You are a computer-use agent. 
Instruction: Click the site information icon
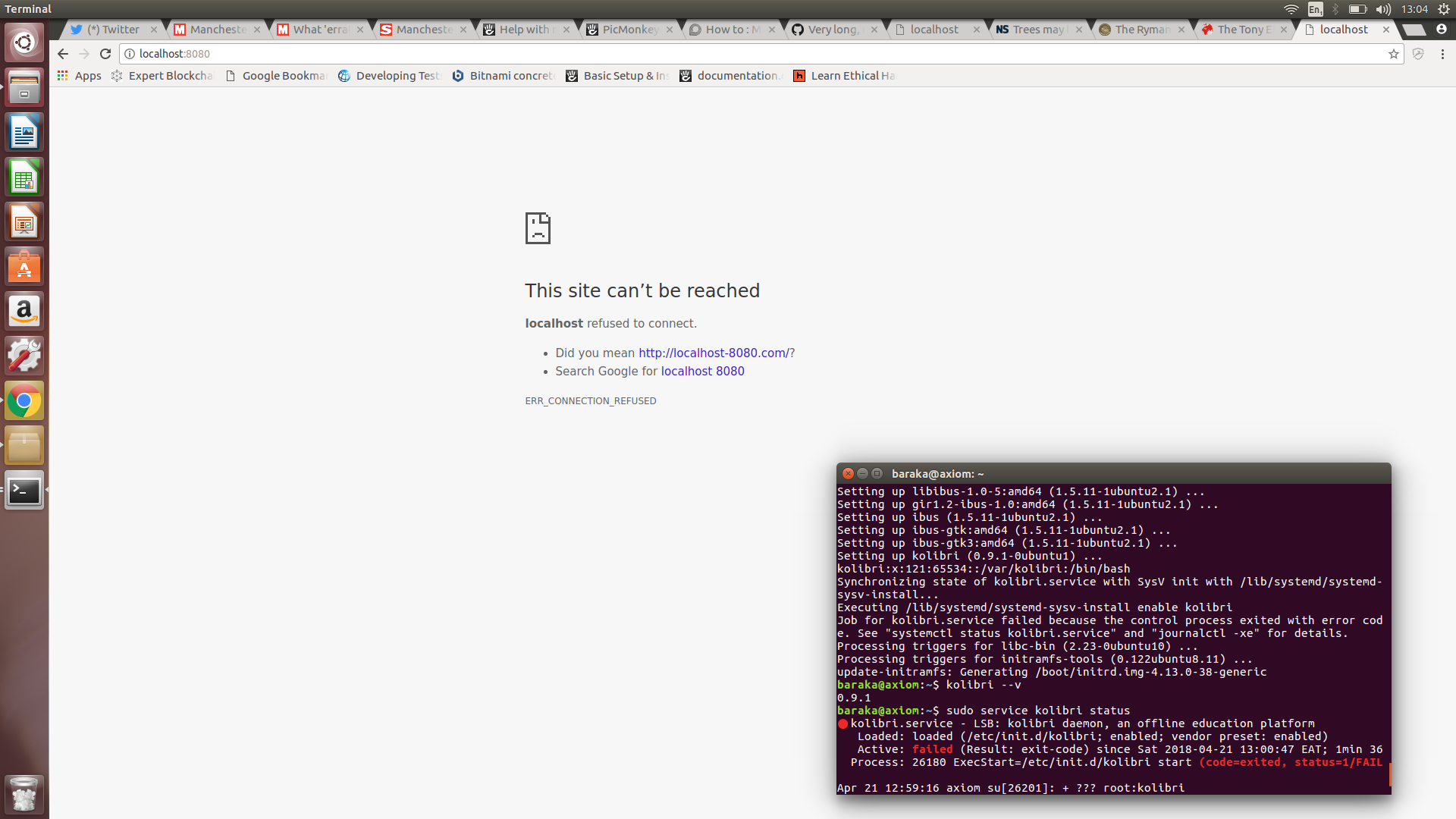[x=130, y=54]
